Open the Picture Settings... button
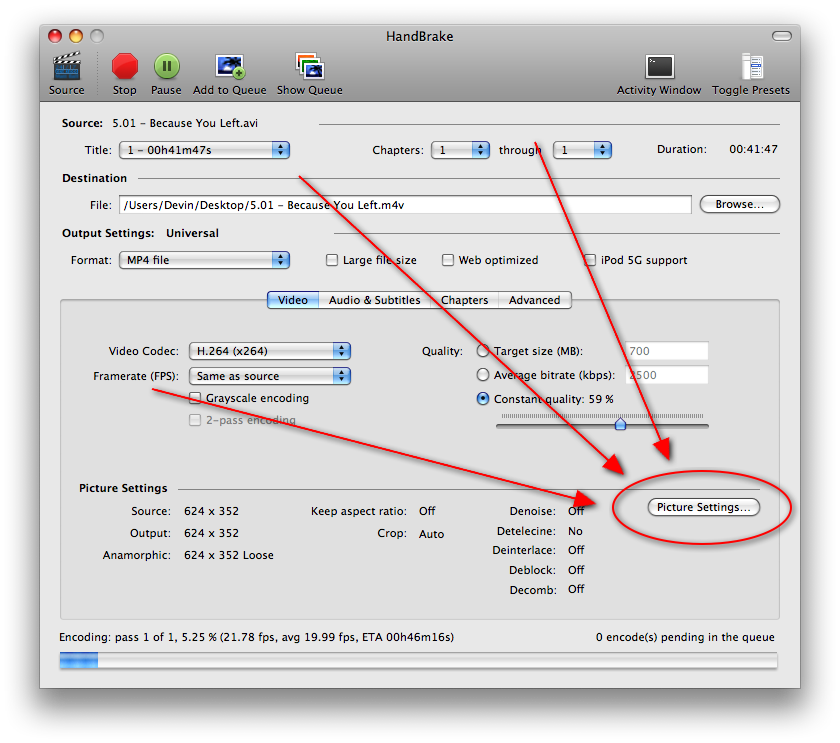Image resolution: width=840 pixels, height=743 pixels. pos(703,507)
